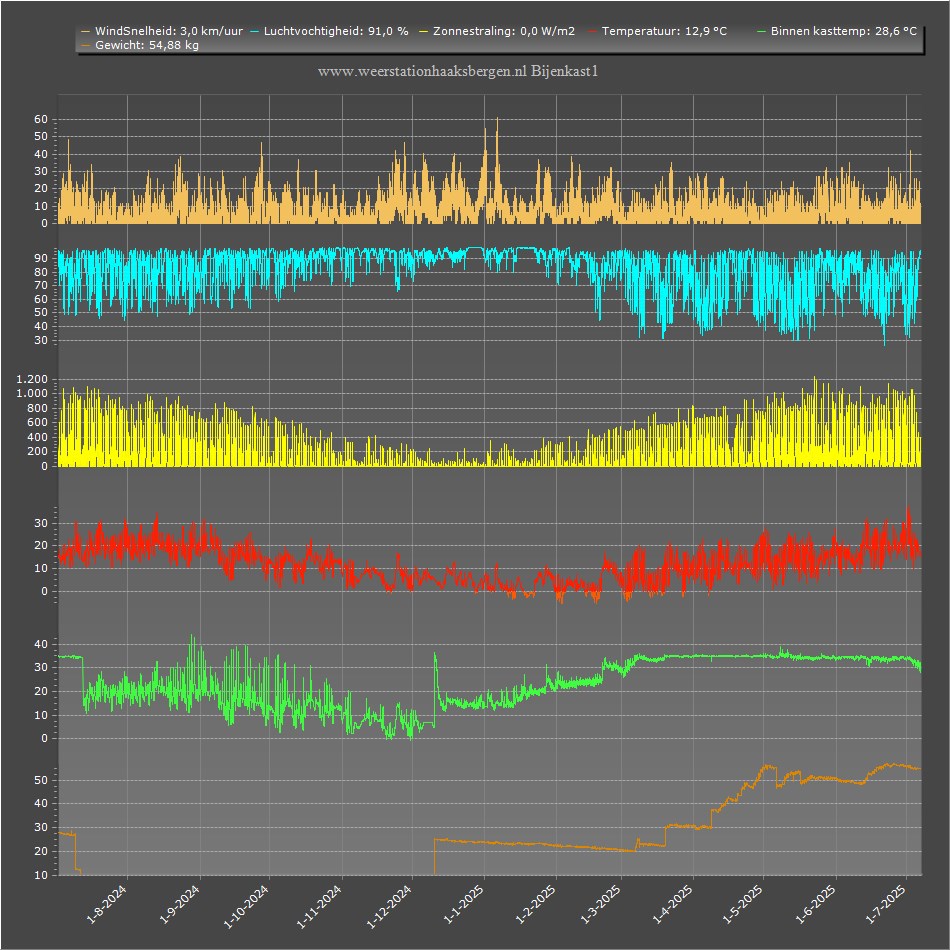
Task: Click the 90 humidity axis value
Action: pyautogui.click(x=41, y=258)
